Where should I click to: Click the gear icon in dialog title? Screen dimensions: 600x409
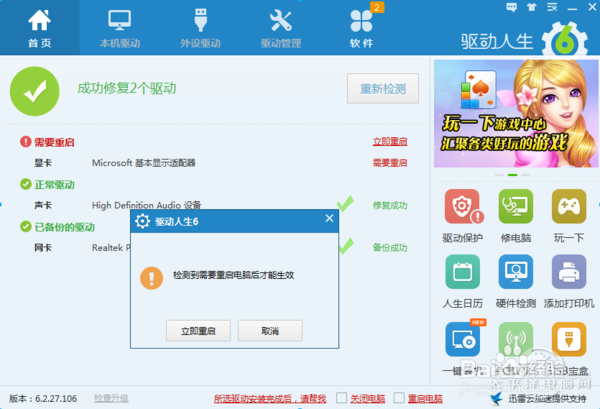[142, 221]
